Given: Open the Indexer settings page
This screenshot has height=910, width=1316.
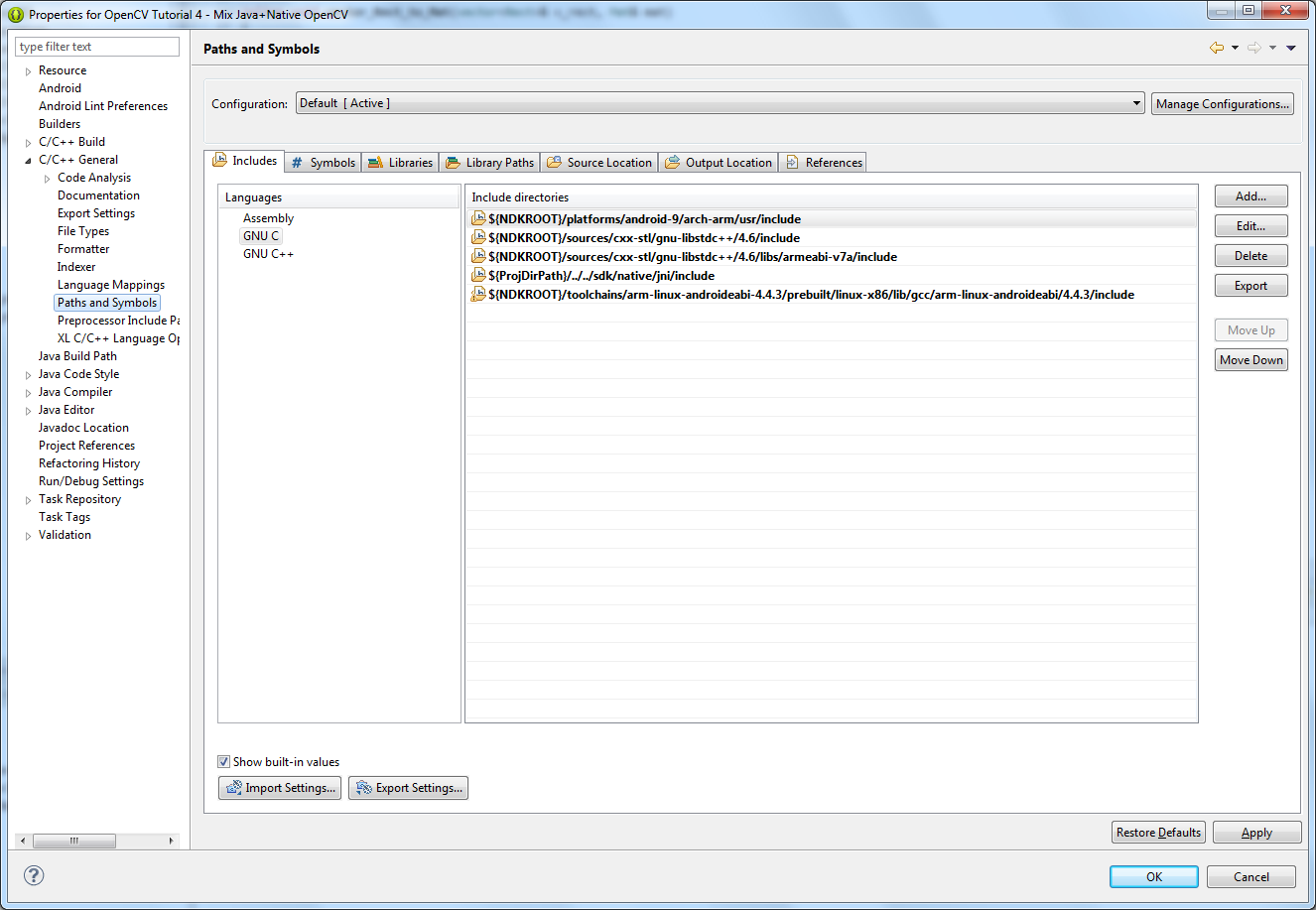Looking at the screenshot, I should point(76,267).
